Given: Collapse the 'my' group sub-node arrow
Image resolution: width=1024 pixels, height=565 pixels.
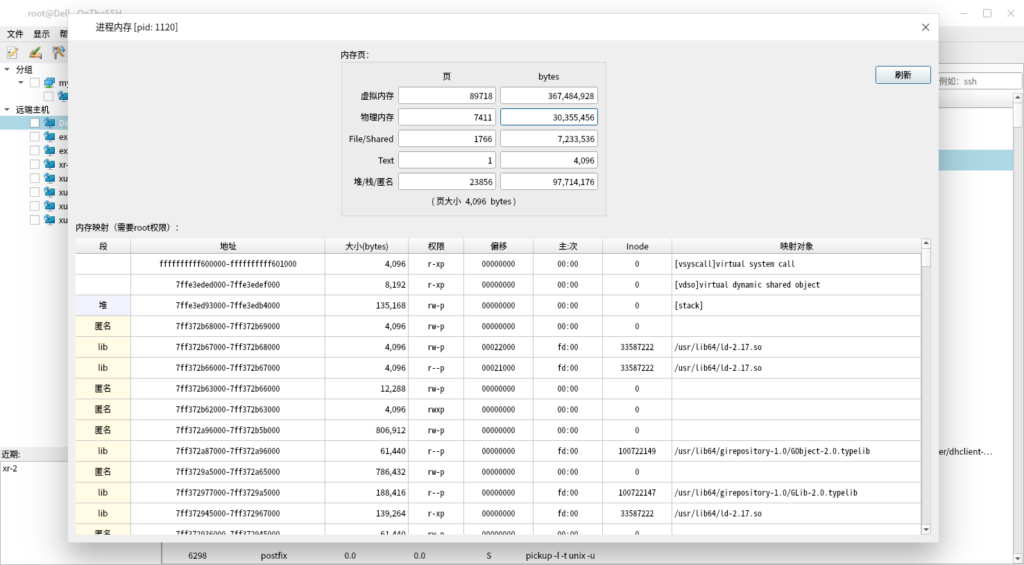Looking at the screenshot, I should tap(21, 83).
